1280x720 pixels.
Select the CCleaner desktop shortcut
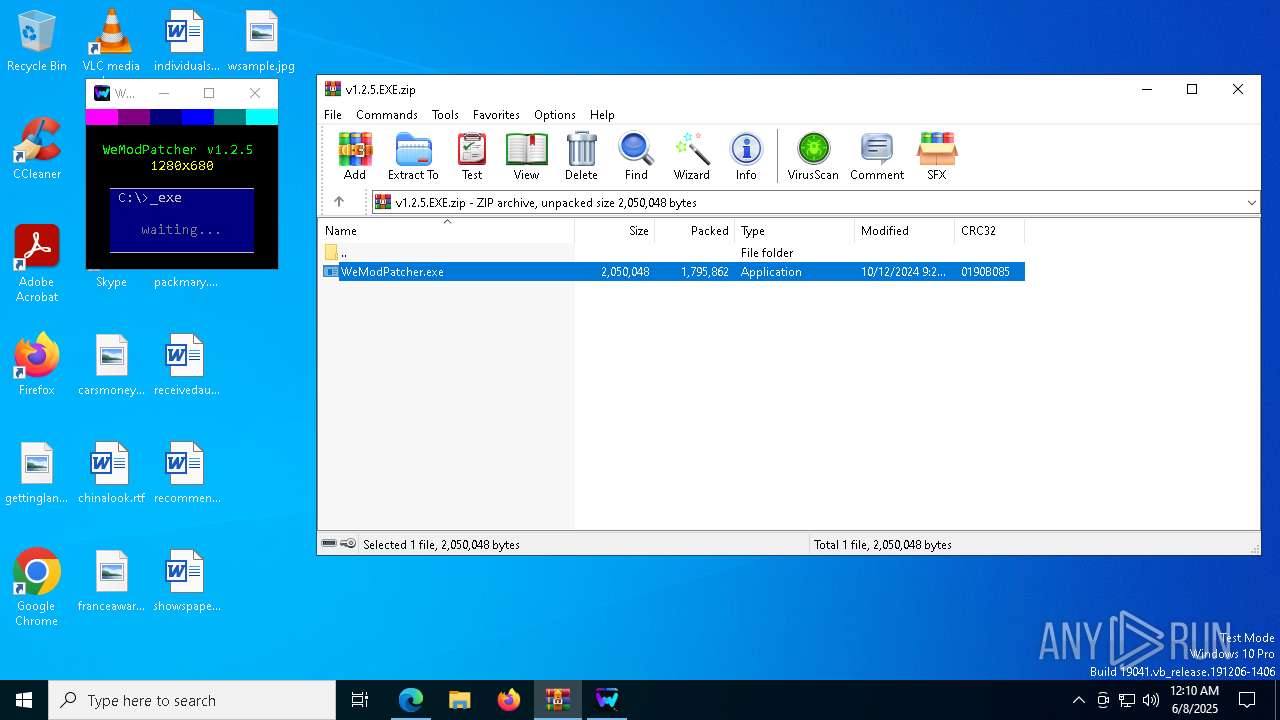(37, 149)
